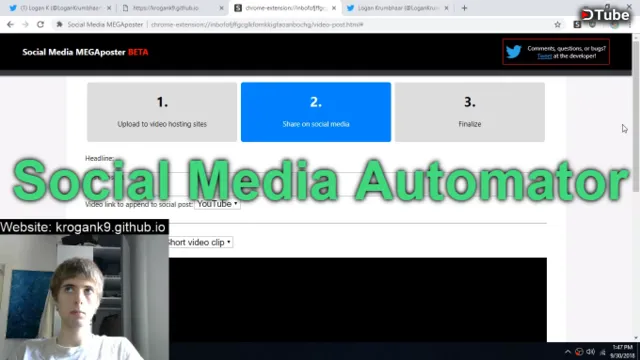
Task: Open the Short video clip dropdown
Action: click(200, 242)
